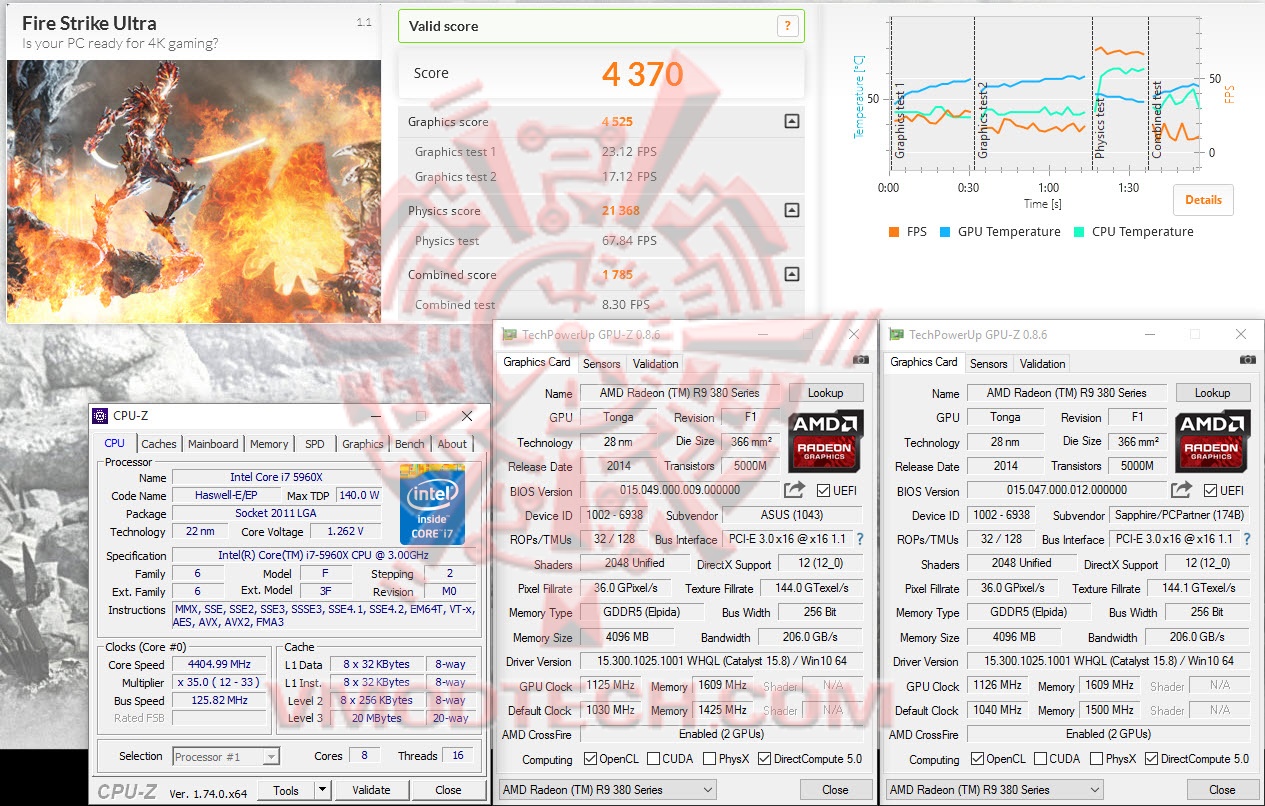Click Lookup in the ASUS GPU-Z window
Viewport: 1265px width, 806px height.
click(x=826, y=393)
